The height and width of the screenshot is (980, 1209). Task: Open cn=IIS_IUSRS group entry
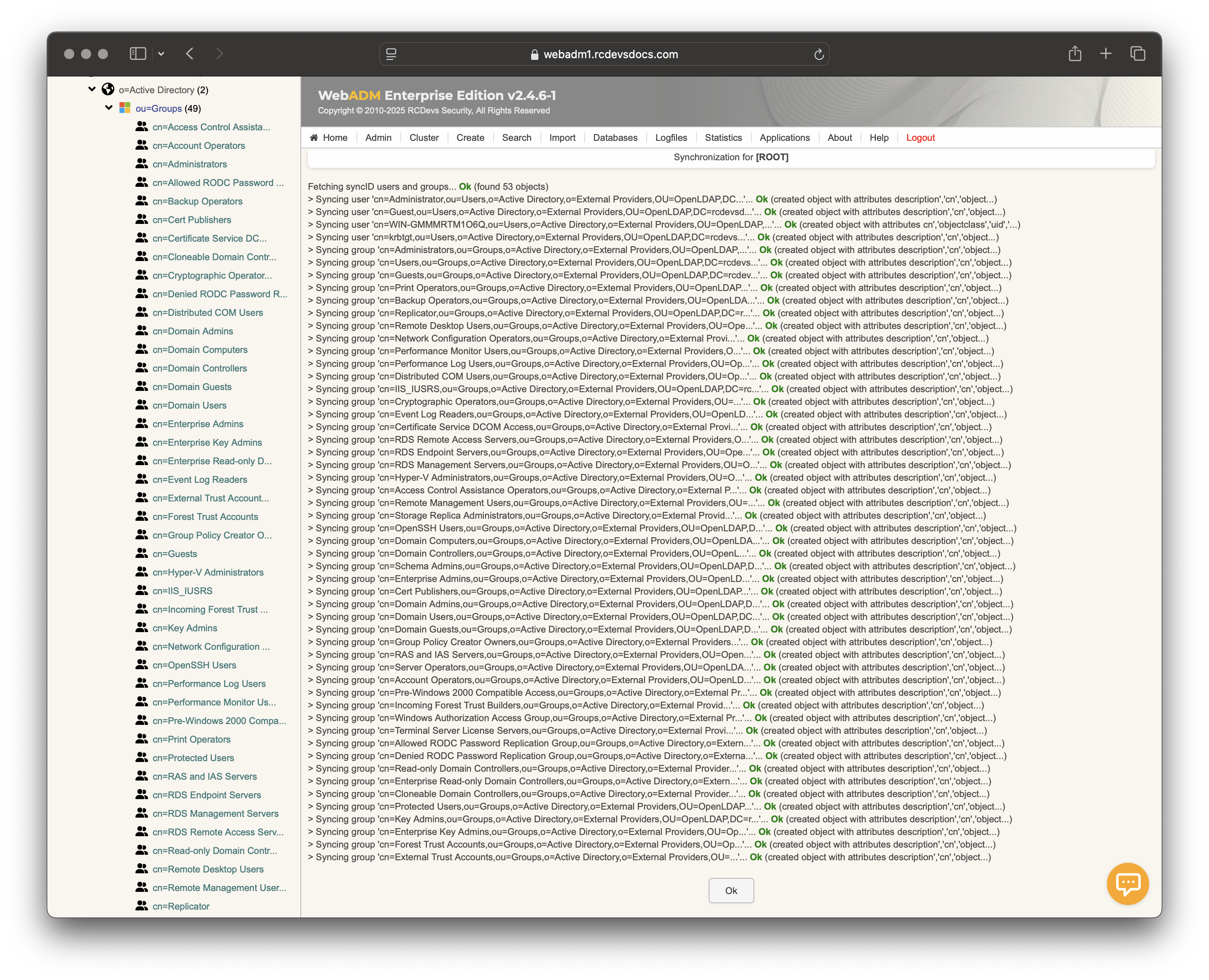(182, 591)
